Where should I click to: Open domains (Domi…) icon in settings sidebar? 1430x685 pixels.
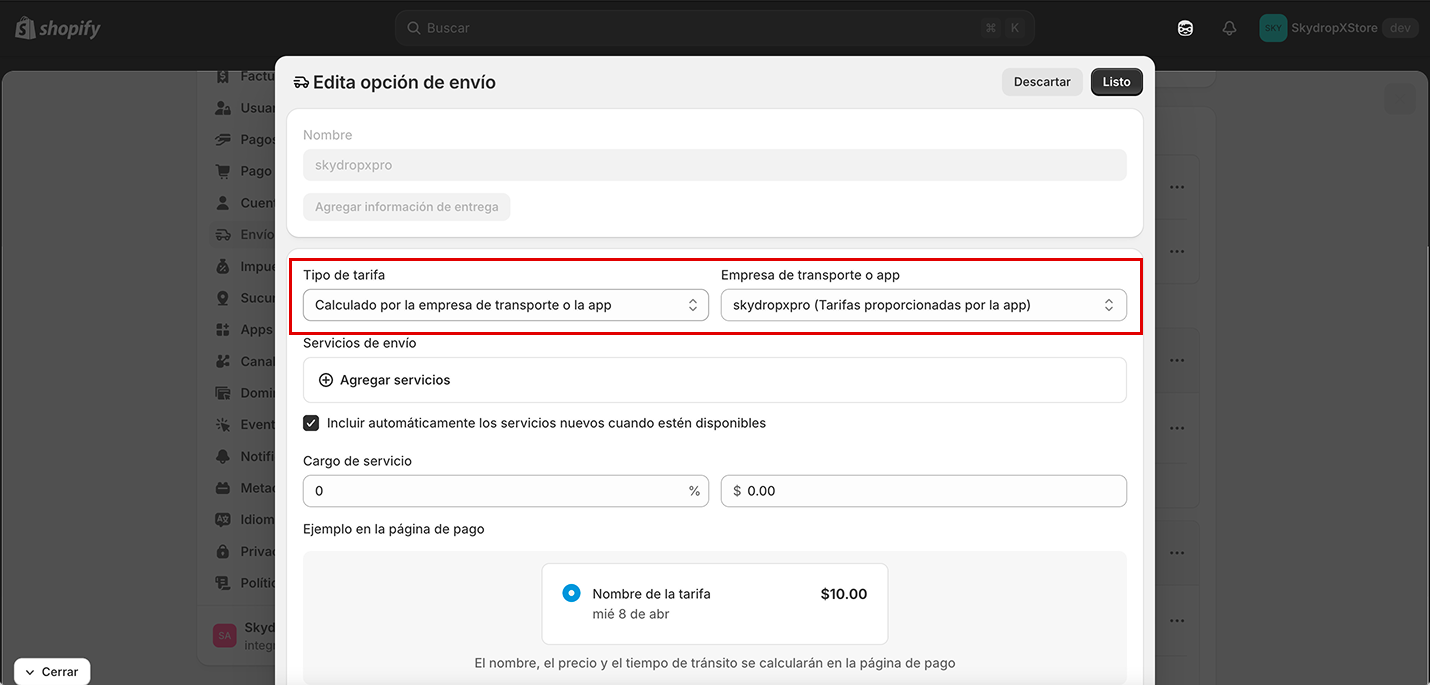[x=222, y=393]
